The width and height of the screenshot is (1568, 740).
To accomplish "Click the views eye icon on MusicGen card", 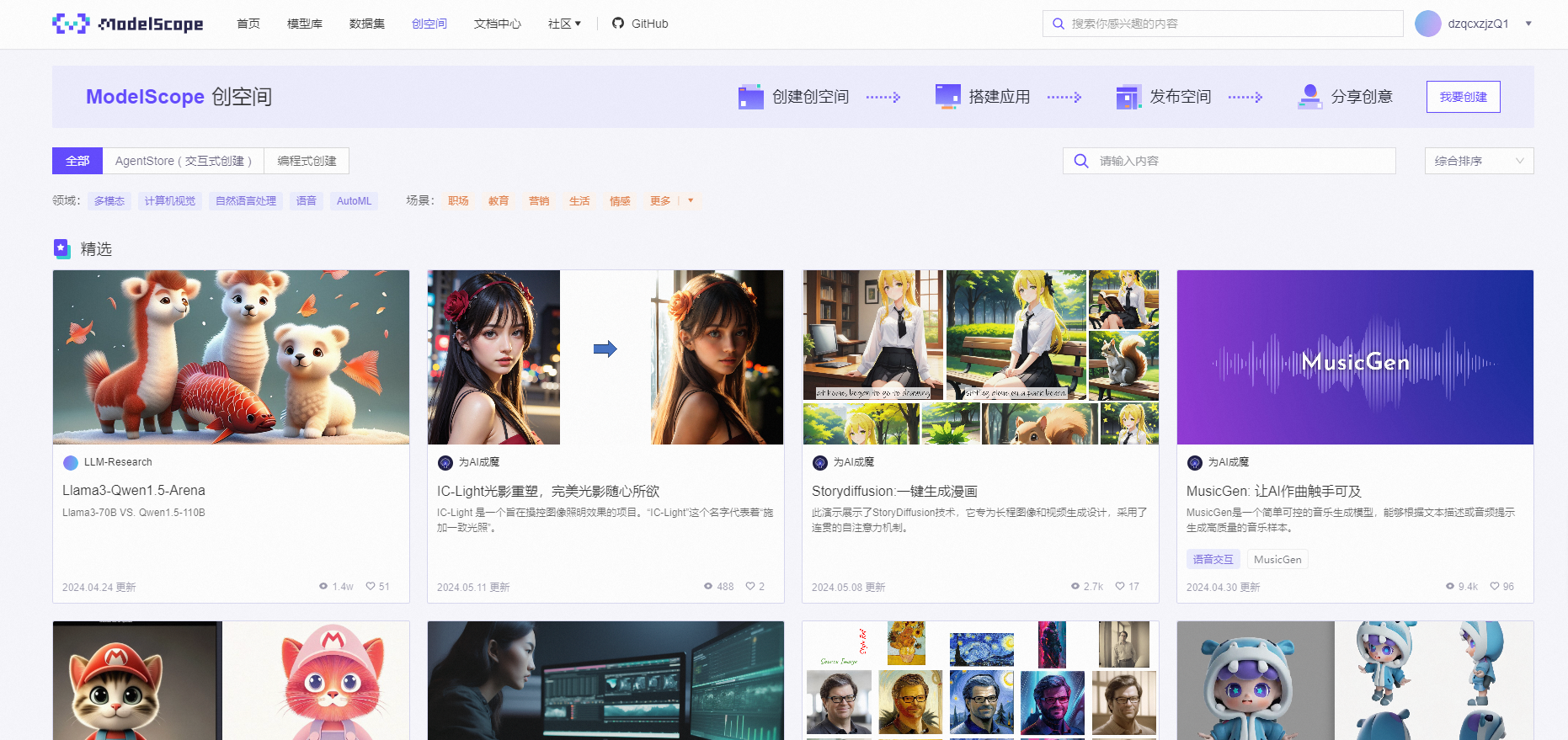I will point(1450,586).
